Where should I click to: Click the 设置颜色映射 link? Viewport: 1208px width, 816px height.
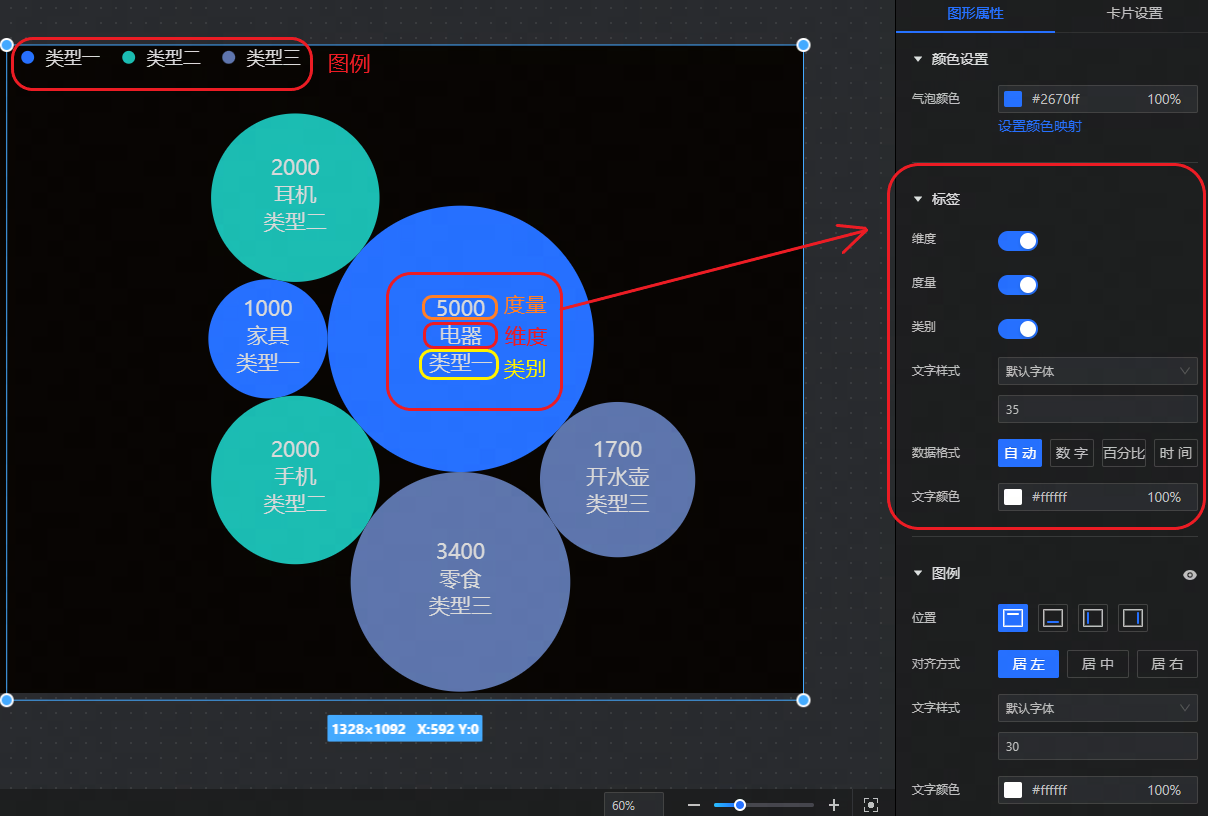(1040, 127)
